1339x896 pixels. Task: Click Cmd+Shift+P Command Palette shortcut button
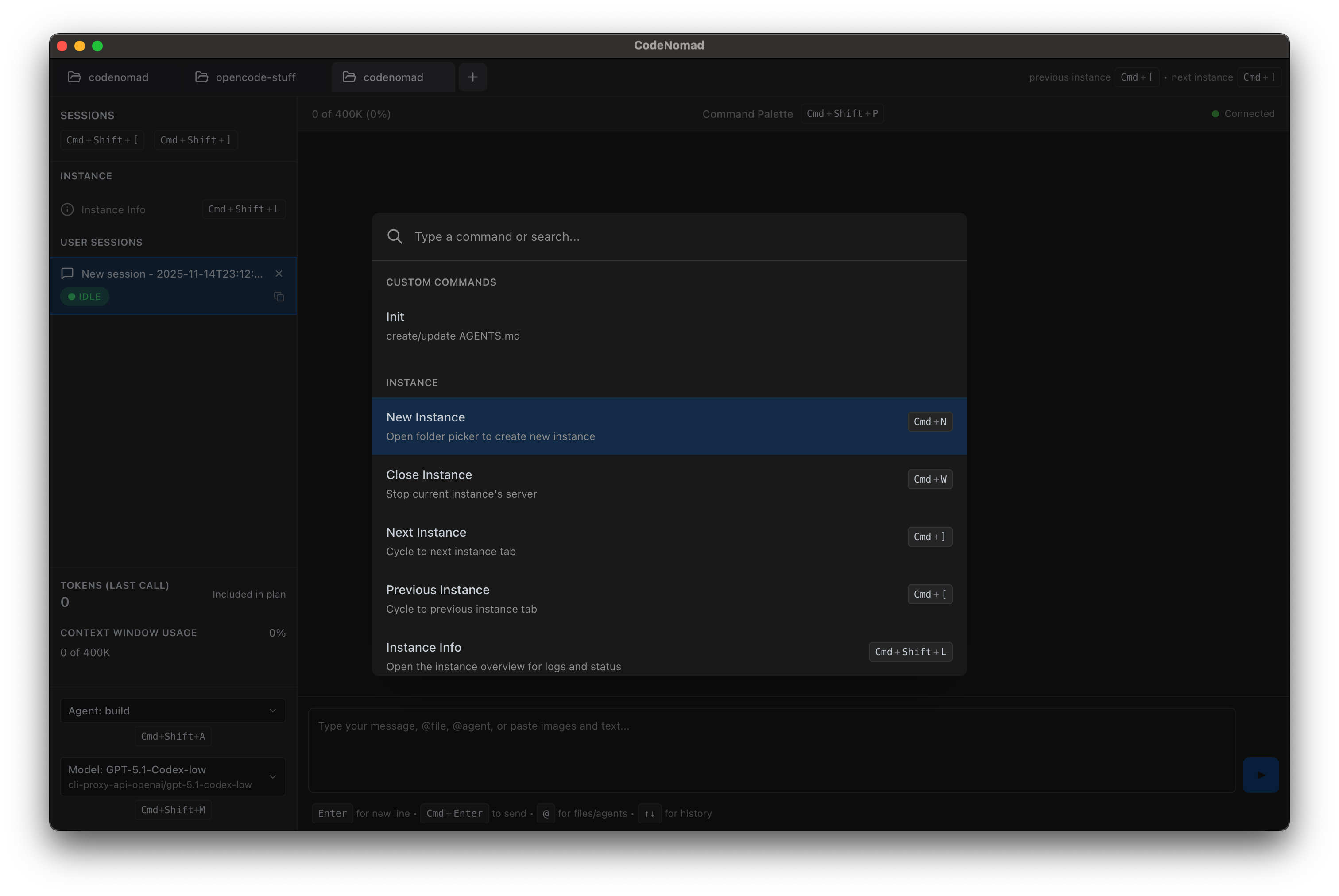pyautogui.click(x=842, y=114)
